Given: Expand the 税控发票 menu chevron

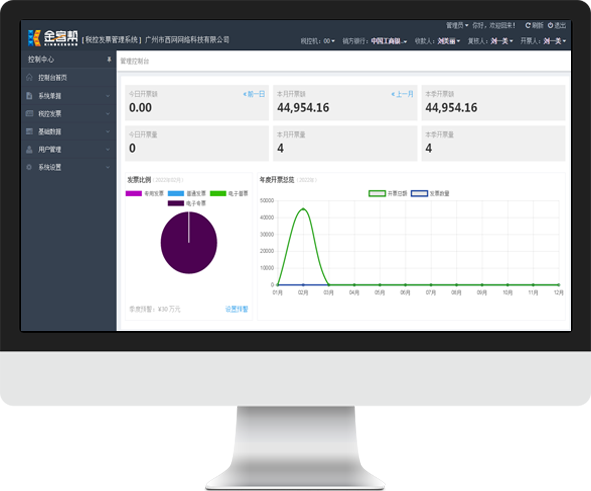Looking at the screenshot, I should click(x=108, y=113).
